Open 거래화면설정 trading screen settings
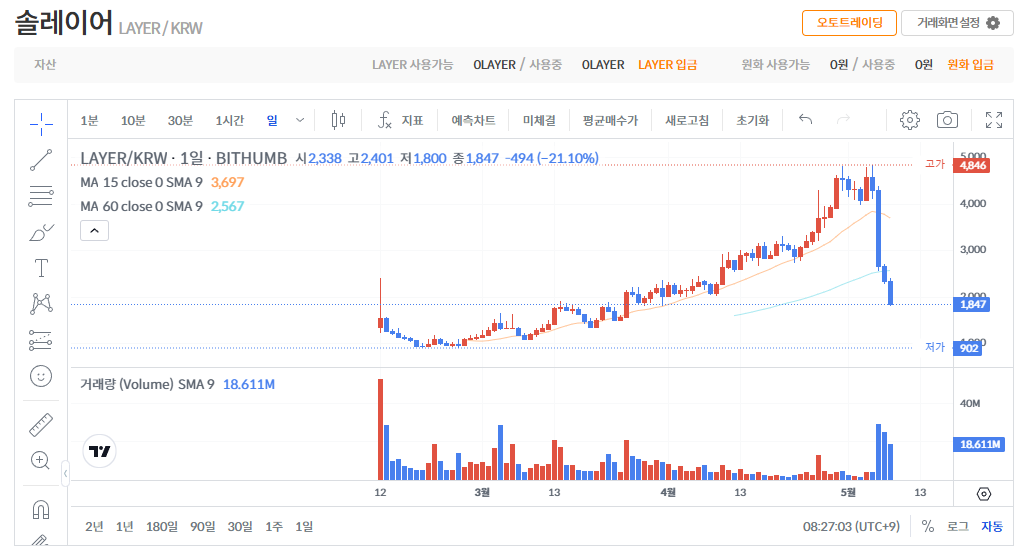This screenshot has height=551, width=1020. [x=958, y=23]
